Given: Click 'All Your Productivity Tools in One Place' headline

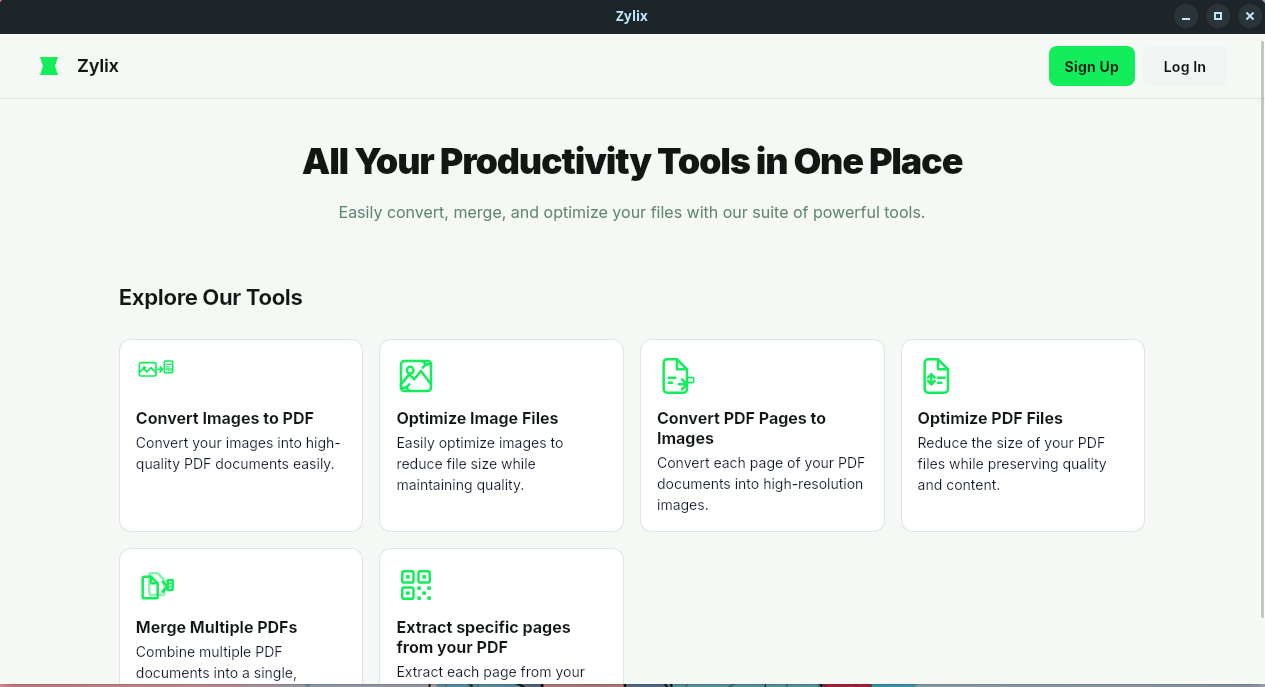Looking at the screenshot, I should [632, 161].
